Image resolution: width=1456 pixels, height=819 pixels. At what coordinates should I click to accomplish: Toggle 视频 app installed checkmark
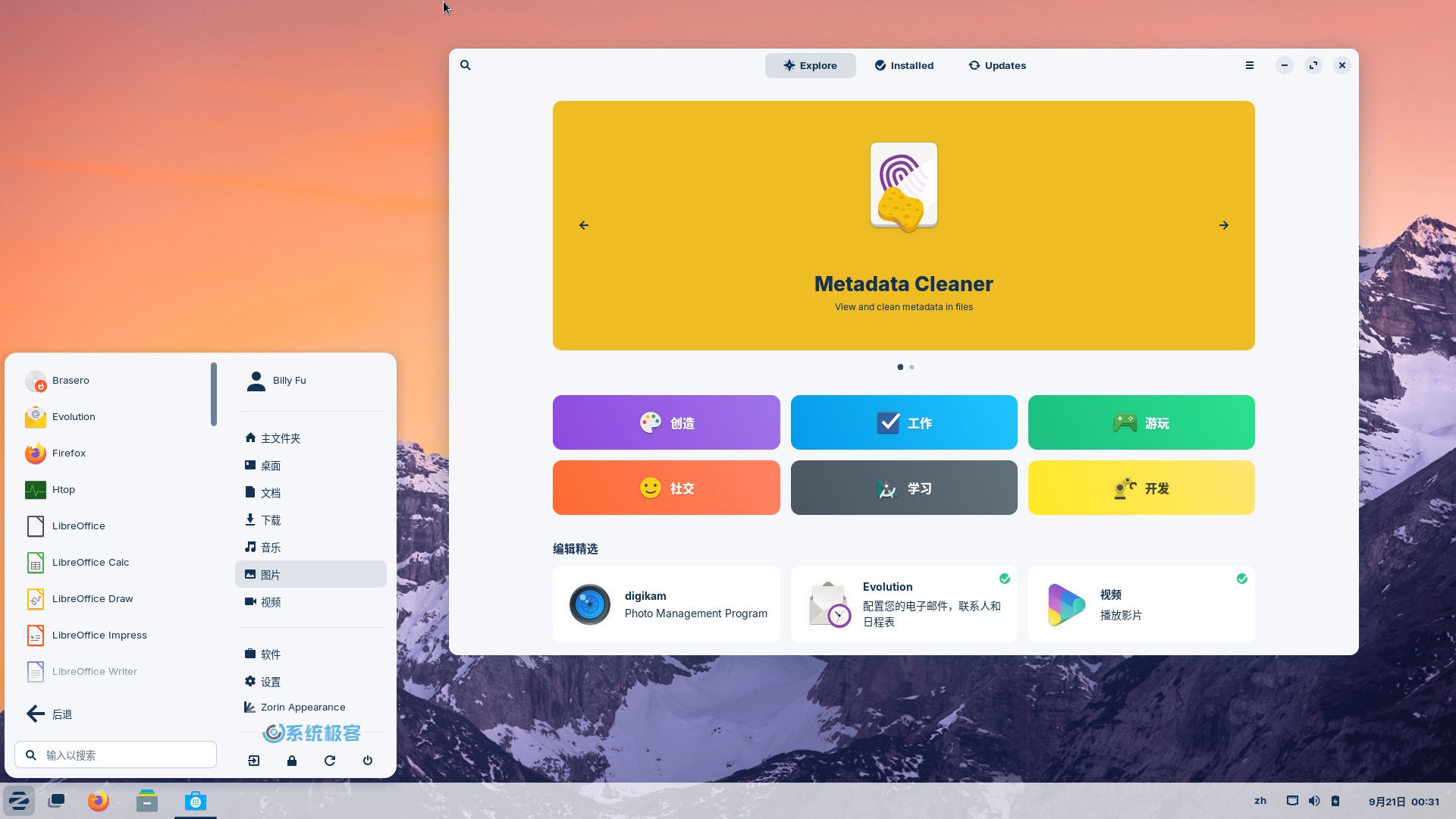tap(1243, 579)
